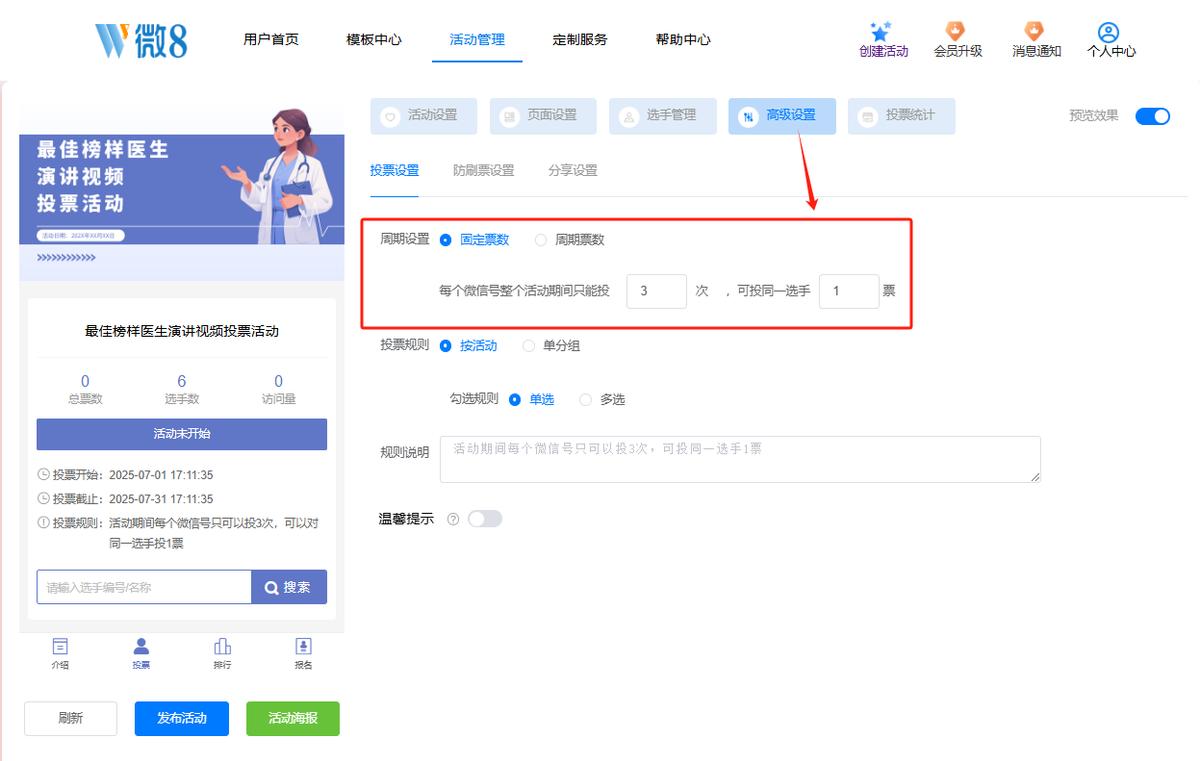The width and height of the screenshot is (1200, 761).
Task: Click the 活动海报 button
Action: pos(293,718)
